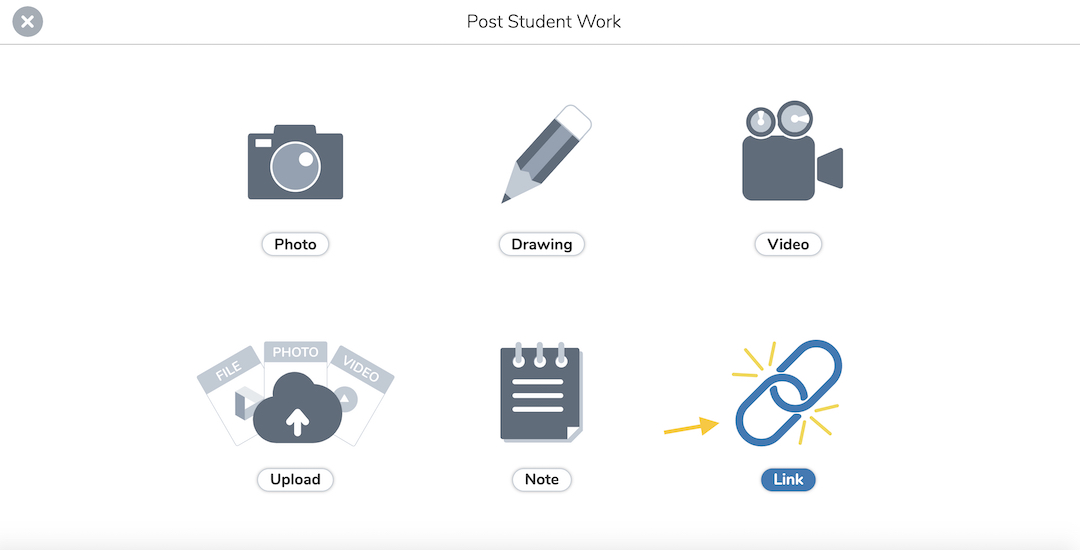Open the Upload label button
The height and width of the screenshot is (550, 1080).
coord(295,480)
